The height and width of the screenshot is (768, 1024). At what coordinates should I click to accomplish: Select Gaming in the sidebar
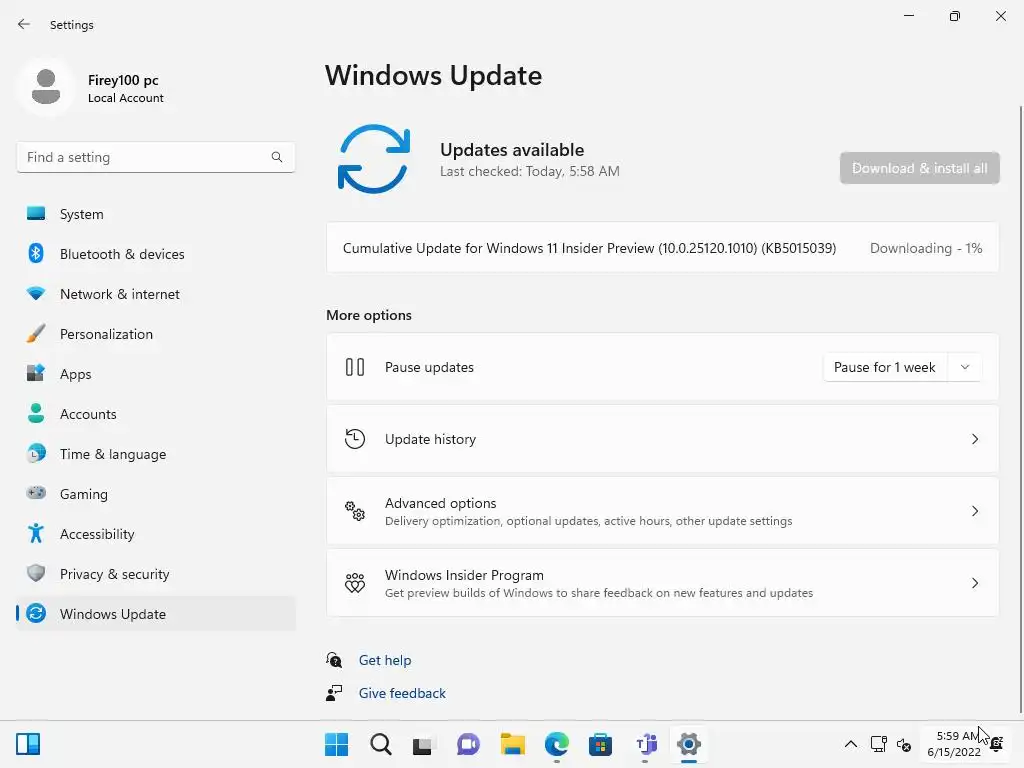(155, 493)
